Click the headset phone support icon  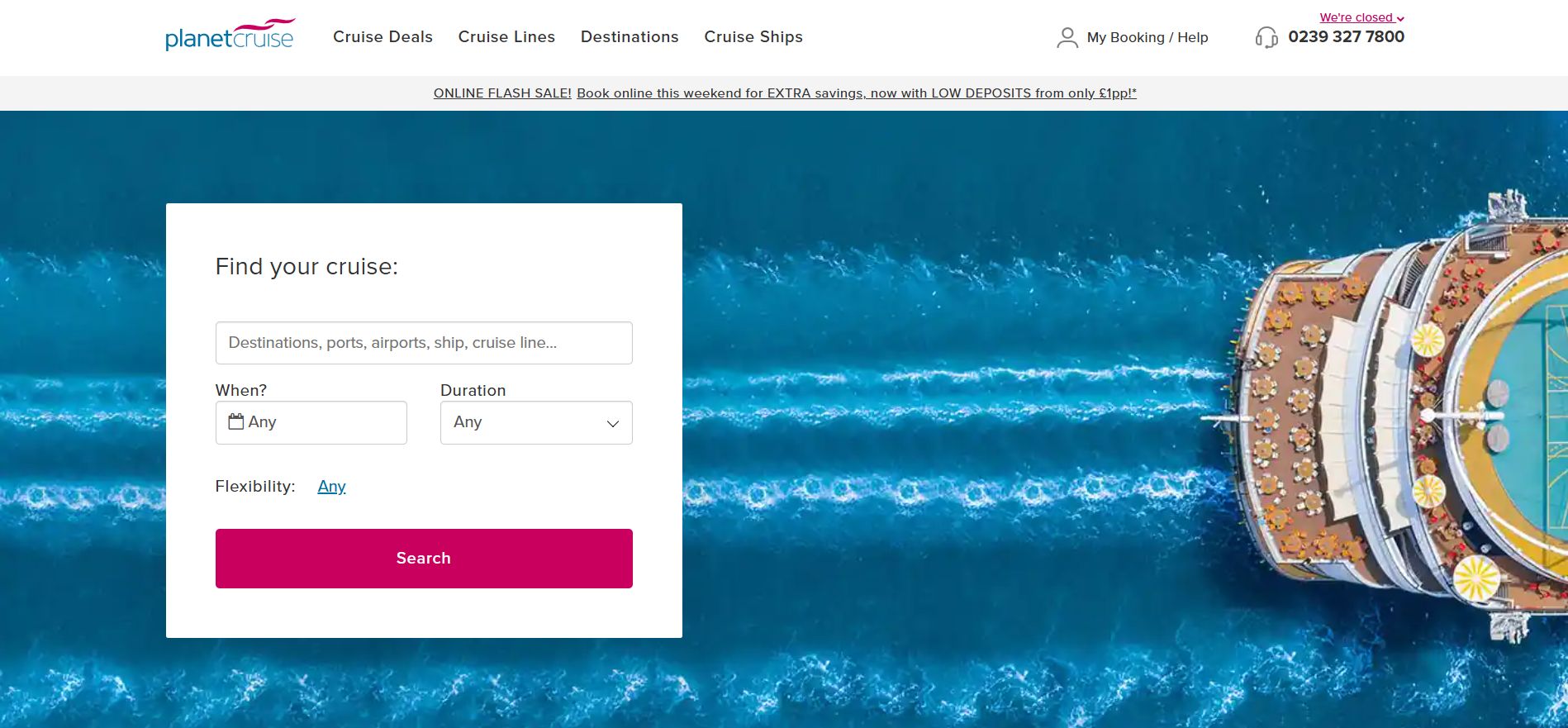pos(1266,38)
